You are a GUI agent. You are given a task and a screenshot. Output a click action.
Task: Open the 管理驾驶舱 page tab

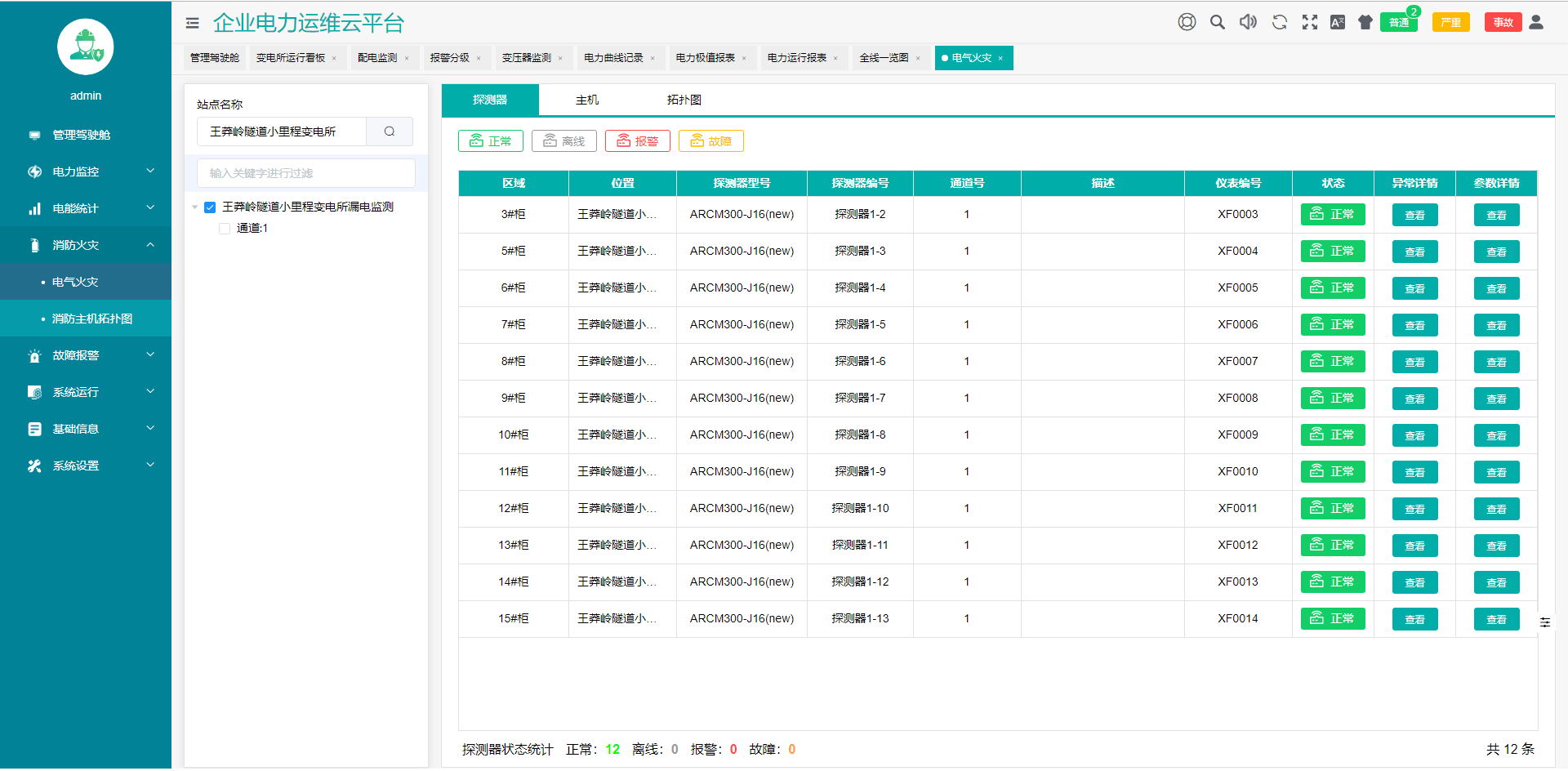[215, 58]
